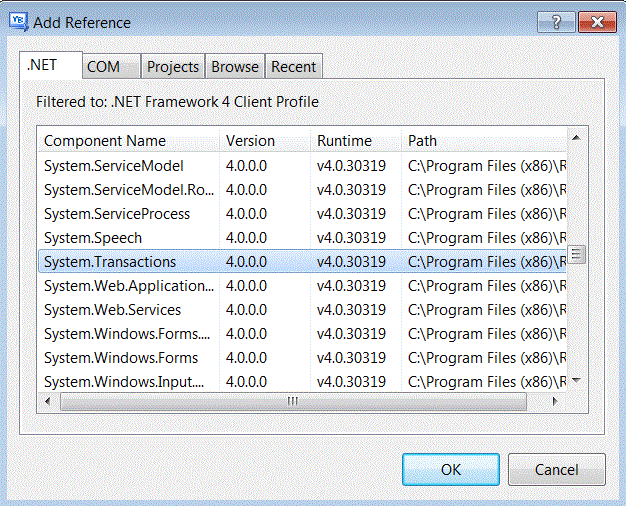This screenshot has height=510, width=626.
Task: Click runtime cell of System.Windows.Forms row
Action: click(x=351, y=357)
